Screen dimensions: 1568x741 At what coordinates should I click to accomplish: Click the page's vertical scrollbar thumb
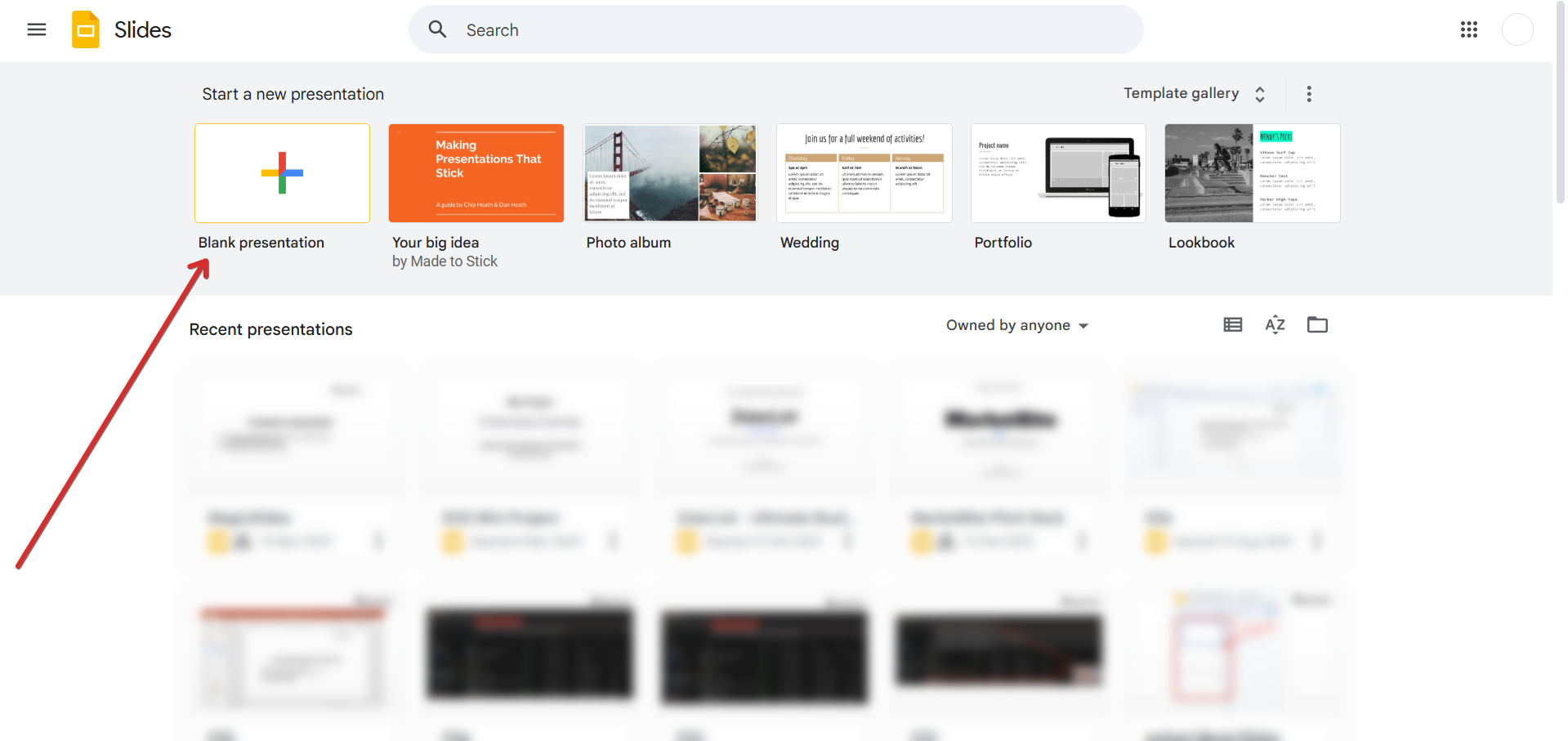[x=1561, y=102]
